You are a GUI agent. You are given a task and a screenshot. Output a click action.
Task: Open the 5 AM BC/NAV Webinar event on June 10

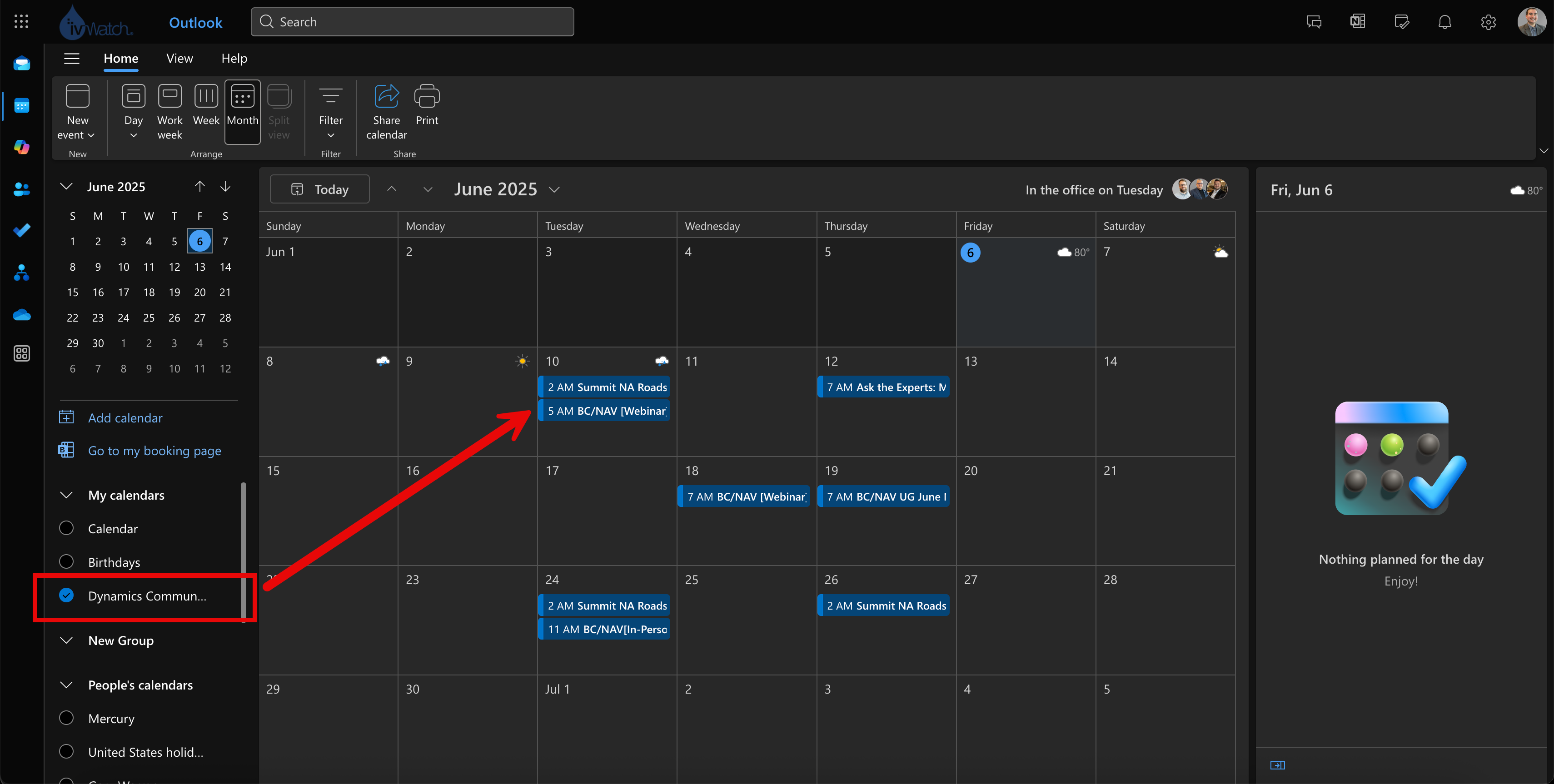pyautogui.click(x=604, y=411)
